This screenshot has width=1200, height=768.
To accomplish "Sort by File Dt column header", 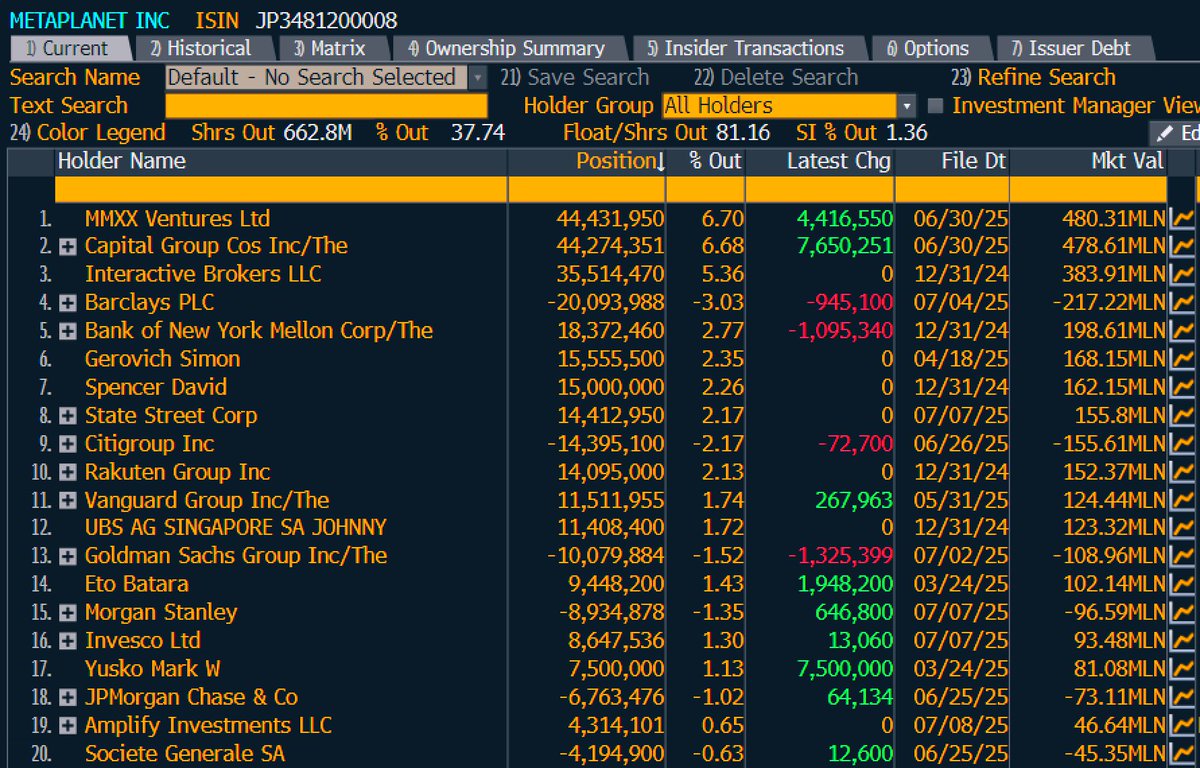I will (952, 161).
